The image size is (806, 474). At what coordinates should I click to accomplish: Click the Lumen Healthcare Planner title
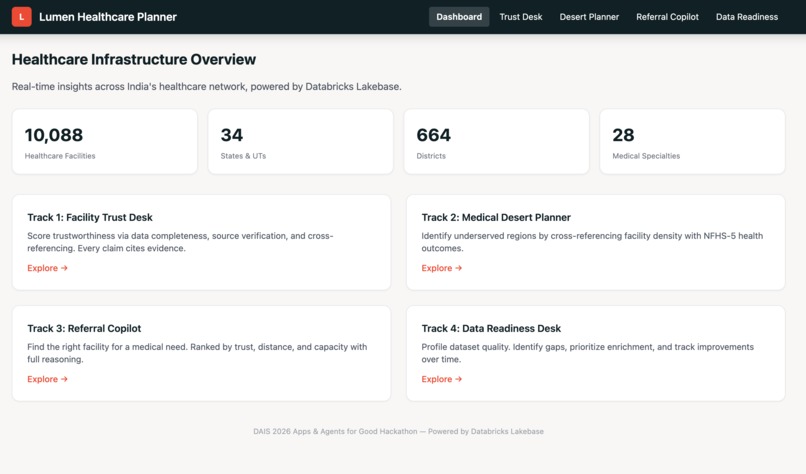pos(108,17)
